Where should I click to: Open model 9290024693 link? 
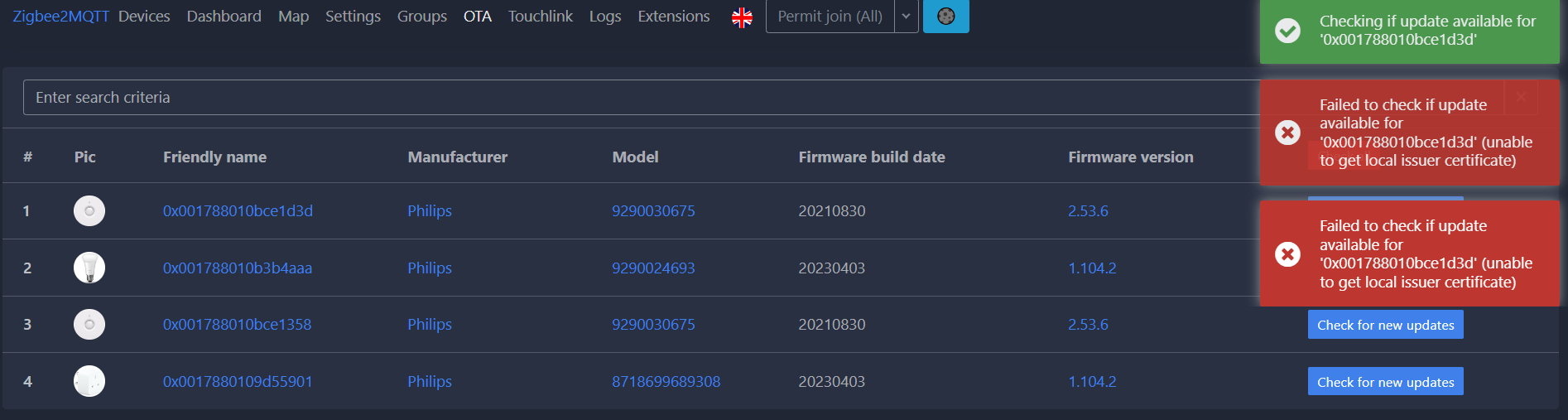(653, 268)
